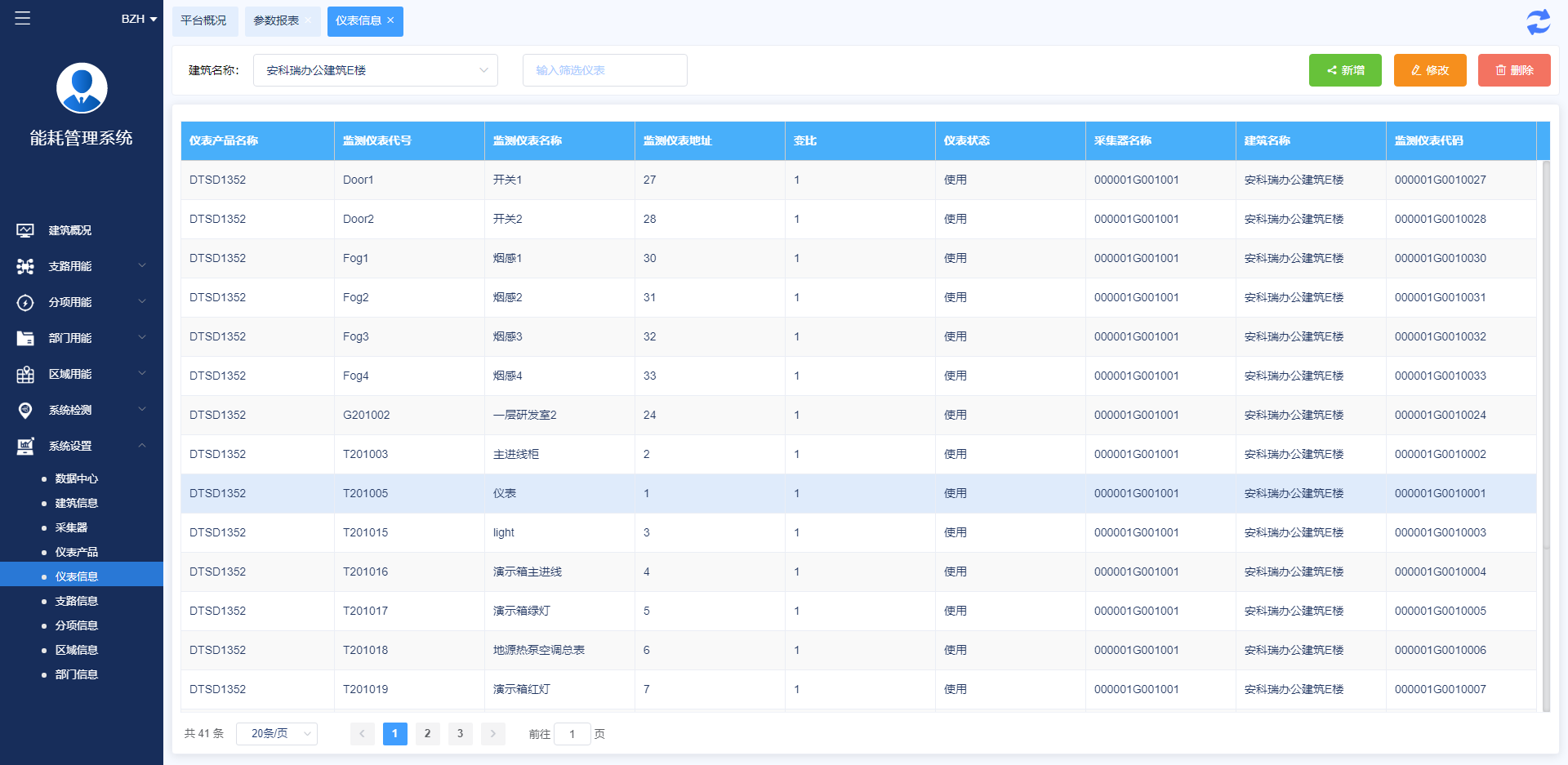Open the 建筑名称 building selector
The height and width of the screenshot is (765, 1568).
click(x=376, y=70)
